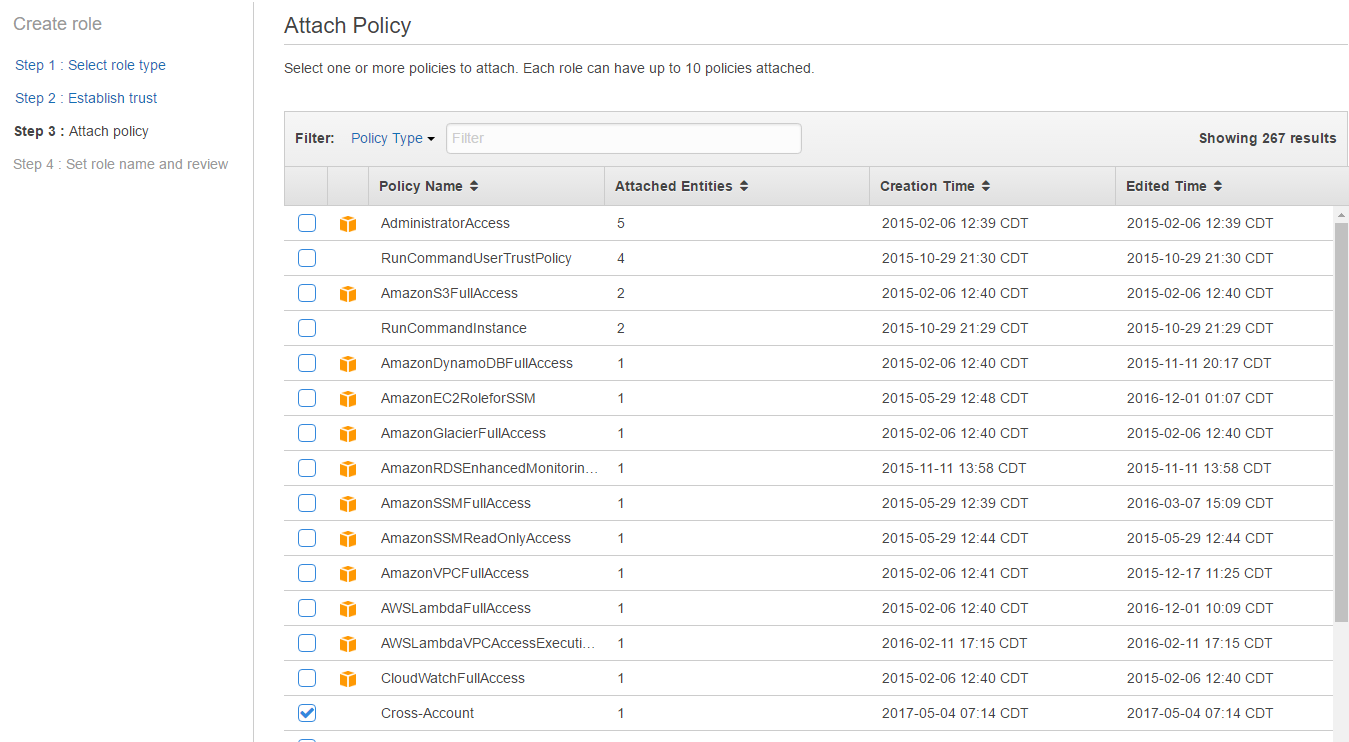Click the box icon beside AmazonGlacierFullAccess
Viewport: 1349px width, 742px height.
[347, 434]
